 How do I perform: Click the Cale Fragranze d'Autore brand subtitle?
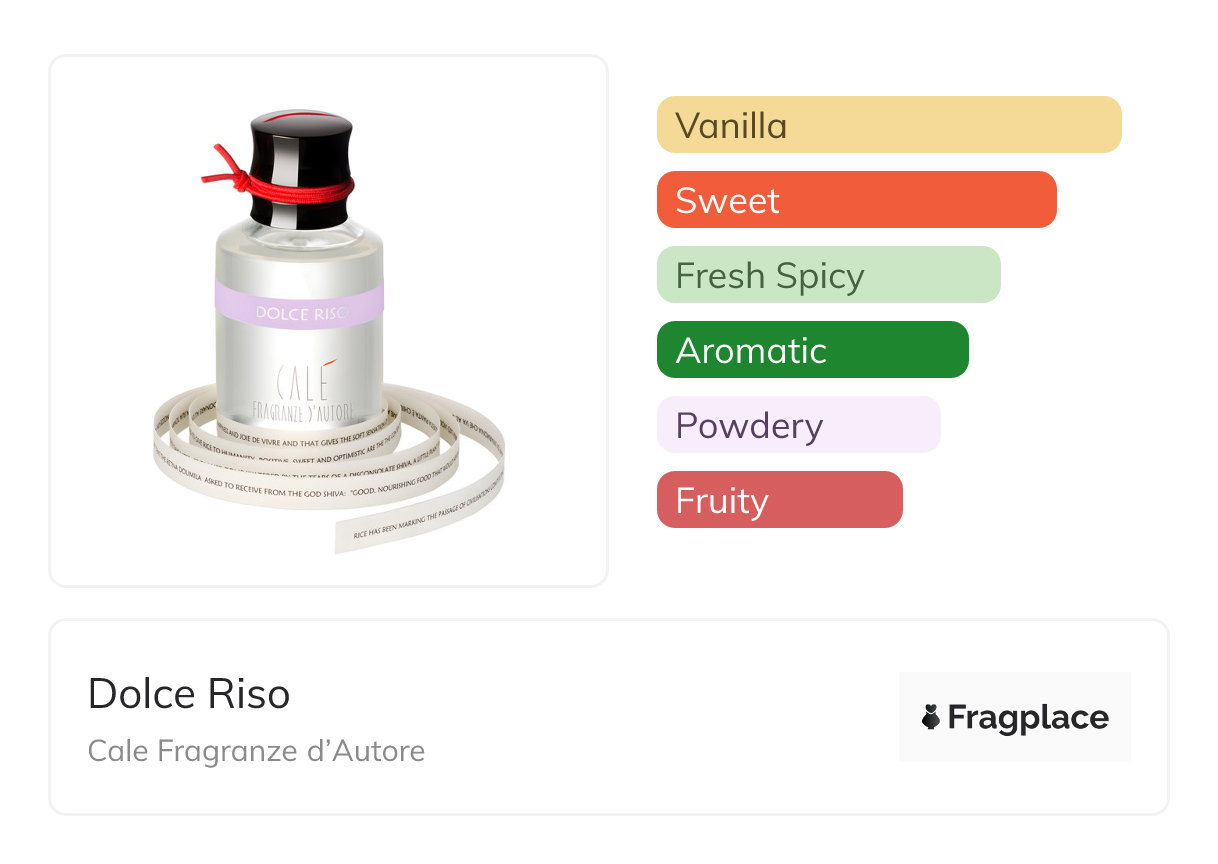pyautogui.click(x=256, y=751)
